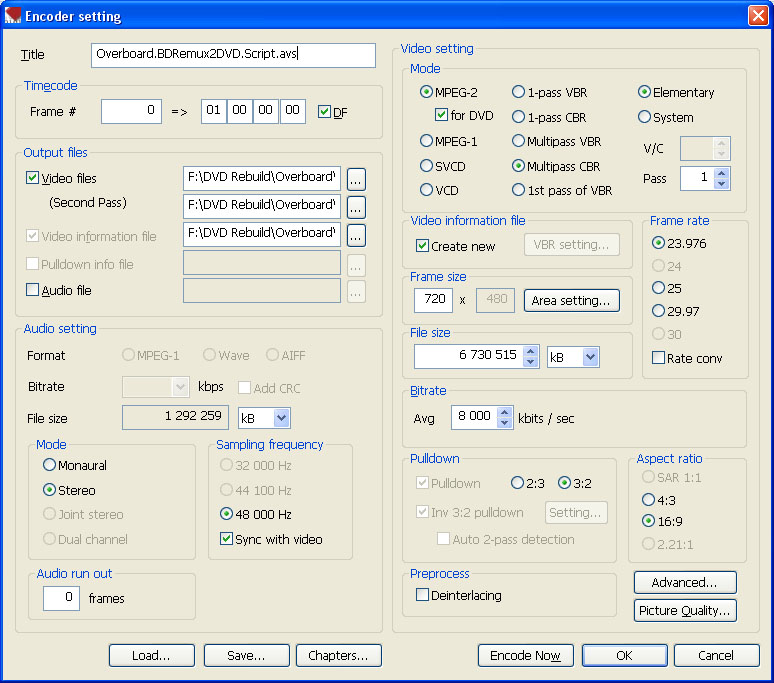The height and width of the screenshot is (683, 774).
Task: Browse for the Video information file path
Action: tap(356, 235)
